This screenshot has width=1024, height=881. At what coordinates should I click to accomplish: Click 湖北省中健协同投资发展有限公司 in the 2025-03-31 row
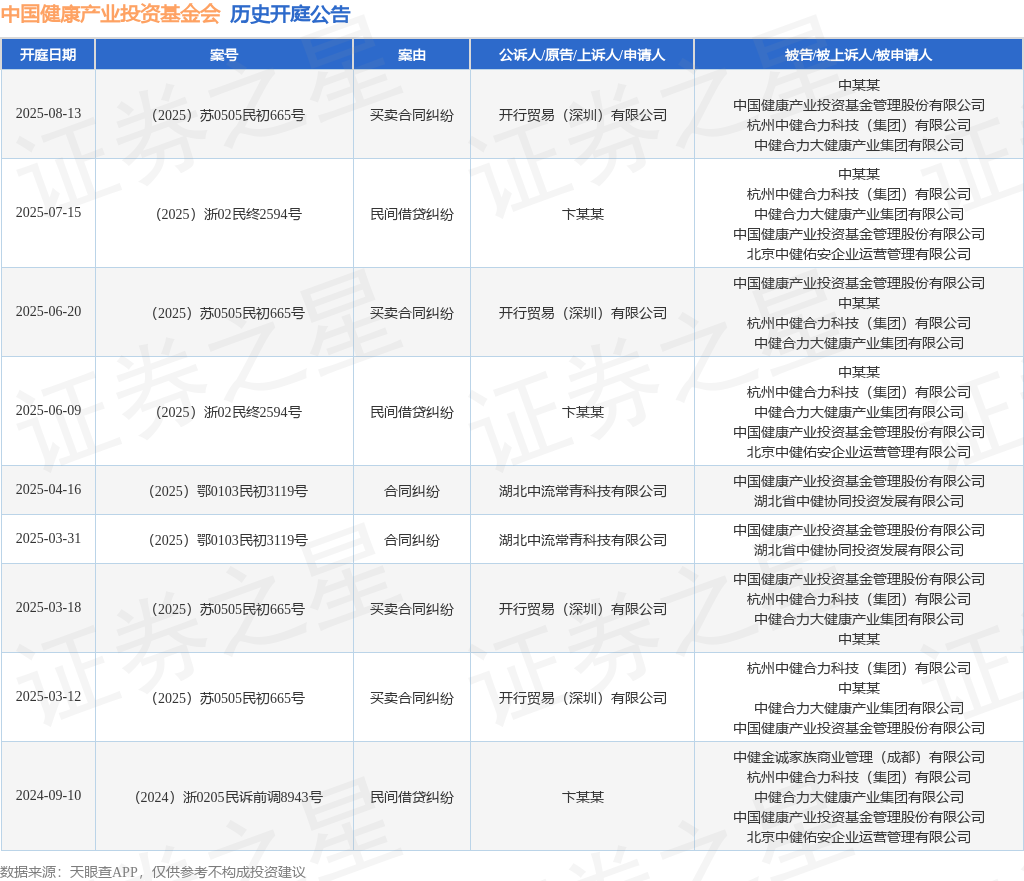click(x=859, y=551)
